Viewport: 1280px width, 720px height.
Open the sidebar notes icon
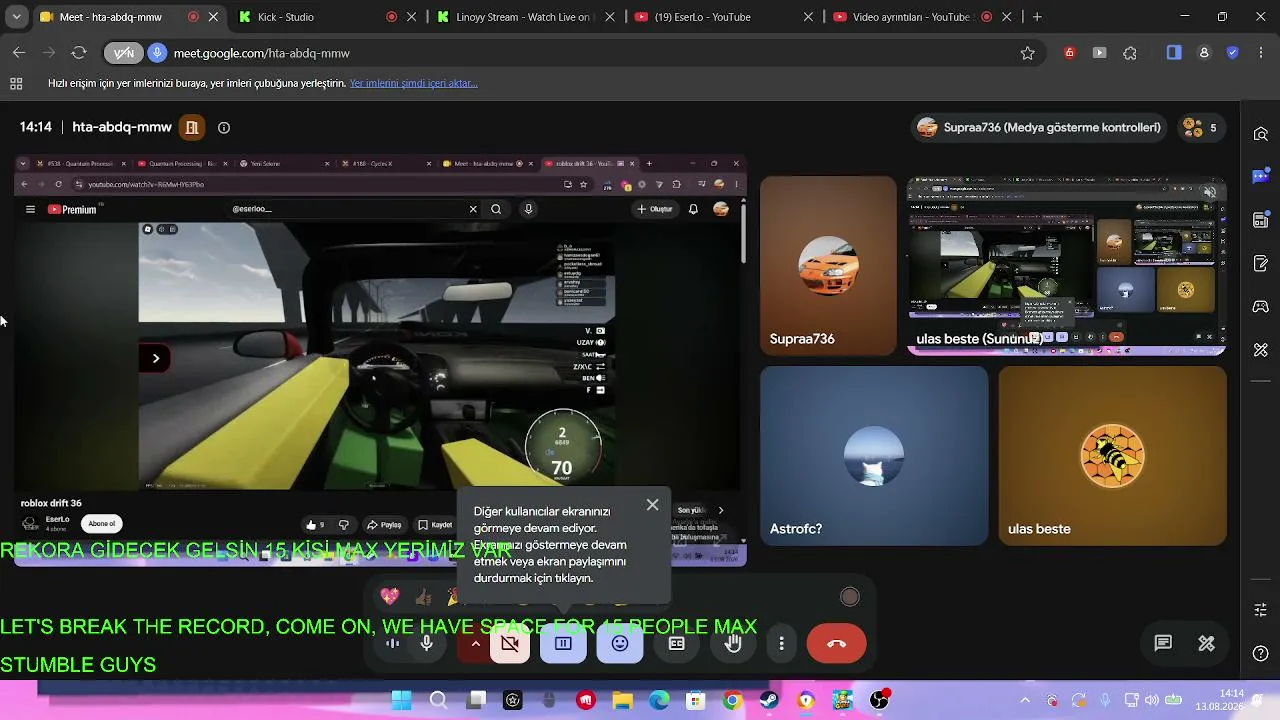(x=1261, y=264)
